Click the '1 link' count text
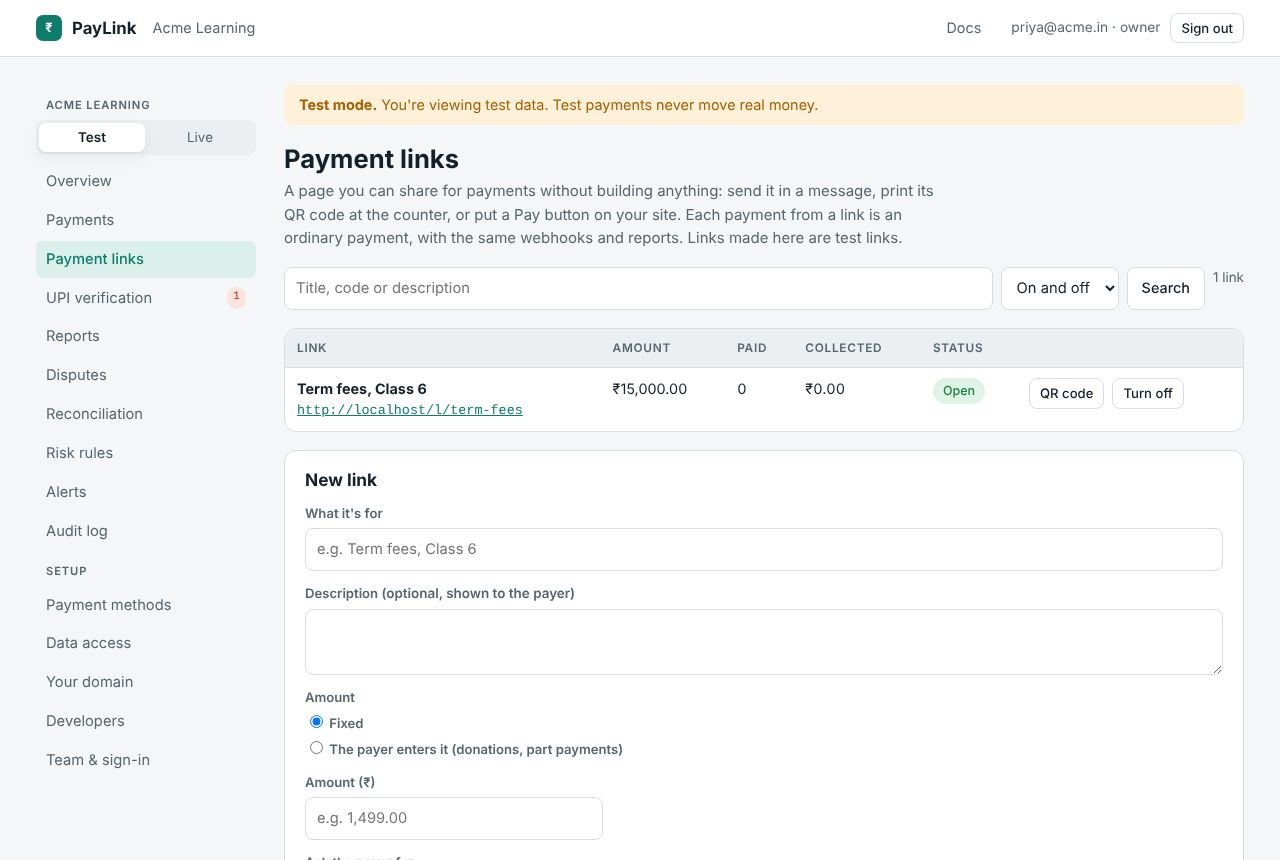 (1228, 277)
